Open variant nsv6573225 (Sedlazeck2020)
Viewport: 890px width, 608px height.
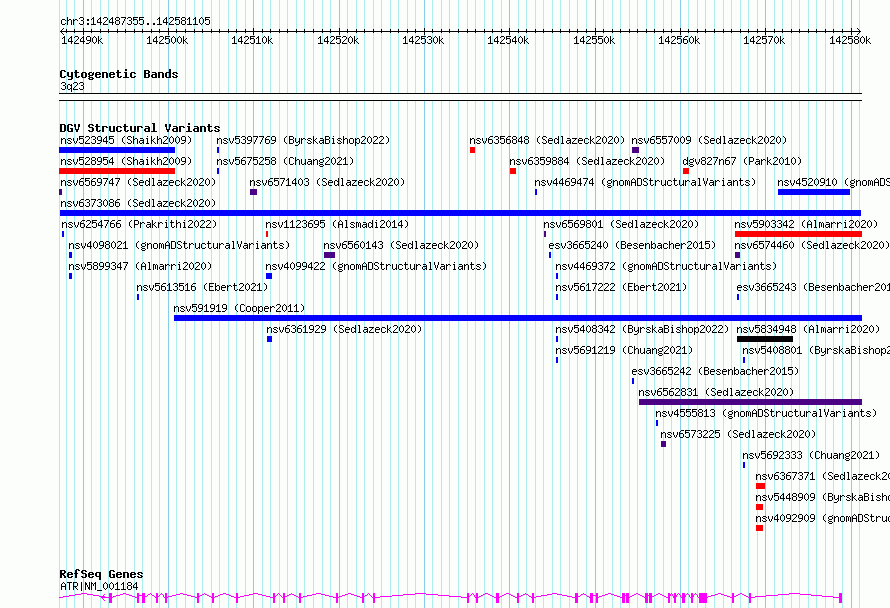(x=738, y=434)
